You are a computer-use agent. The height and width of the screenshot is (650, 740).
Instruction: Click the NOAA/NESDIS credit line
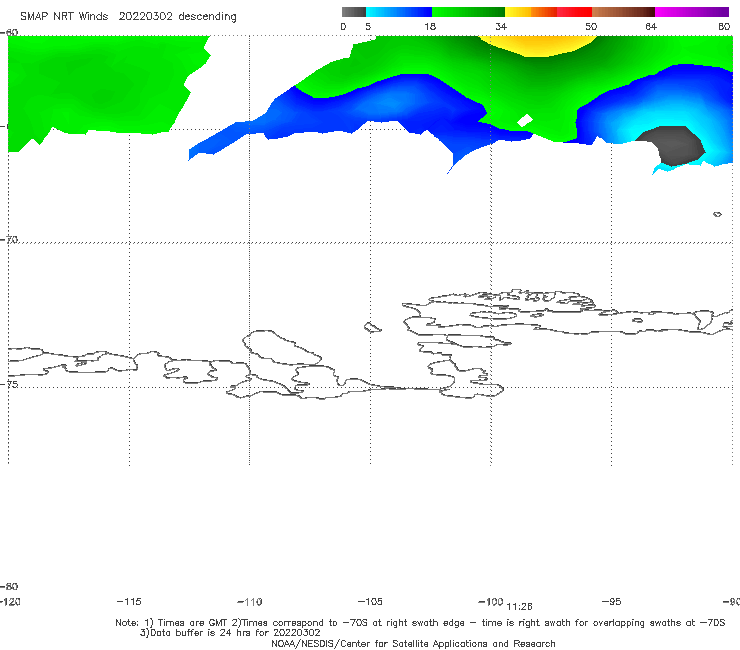point(413,644)
